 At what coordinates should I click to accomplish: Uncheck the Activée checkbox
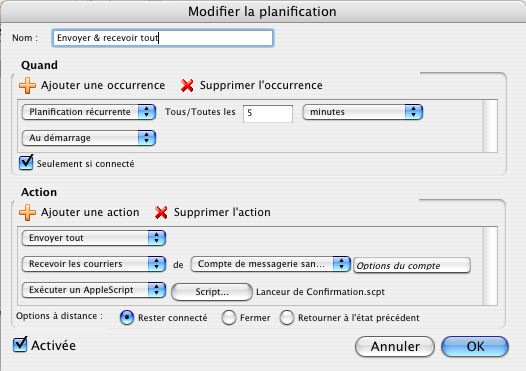(x=20, y=344)
